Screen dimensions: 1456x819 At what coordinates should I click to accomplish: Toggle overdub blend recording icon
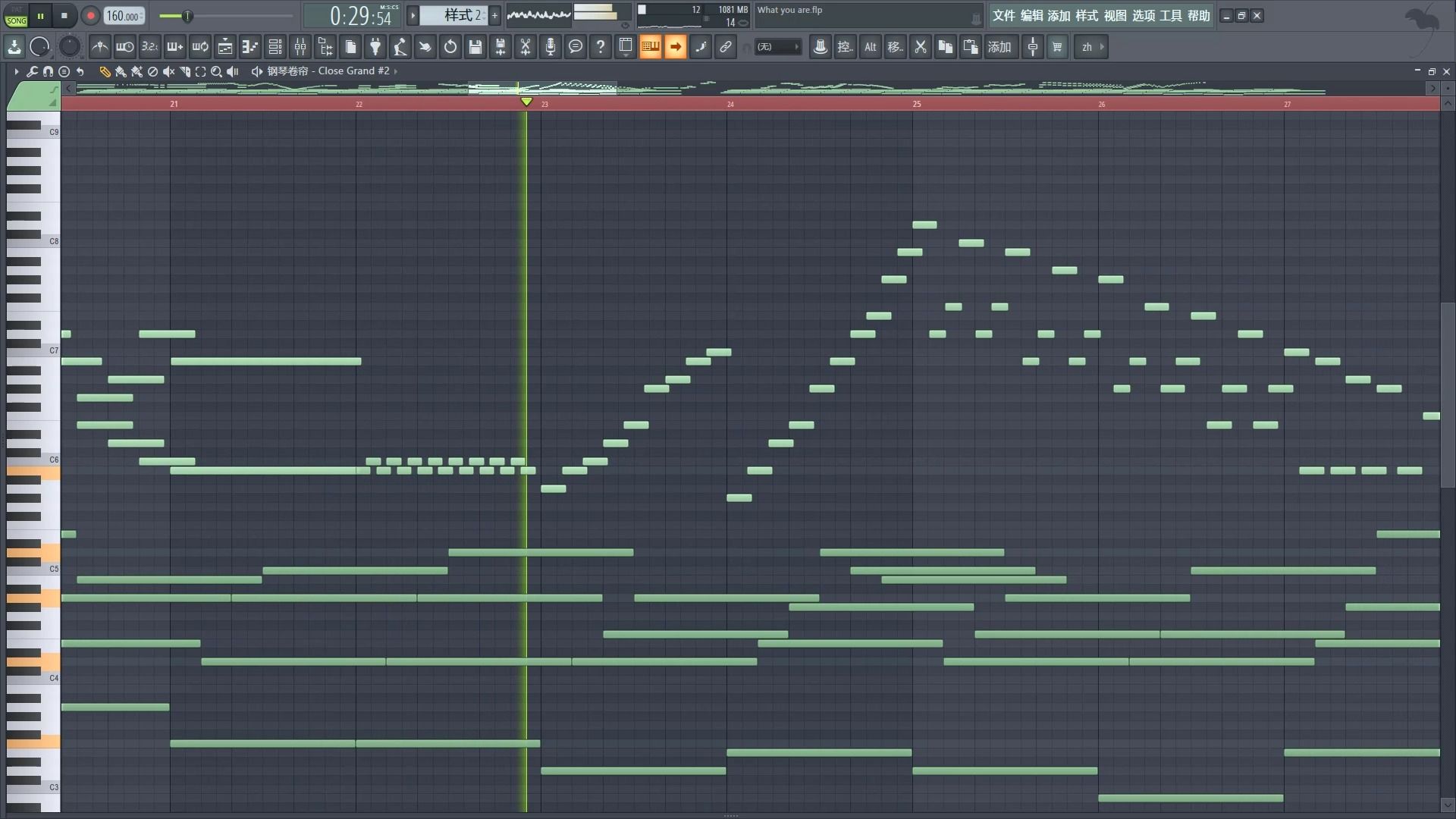[x=174, y=47]
